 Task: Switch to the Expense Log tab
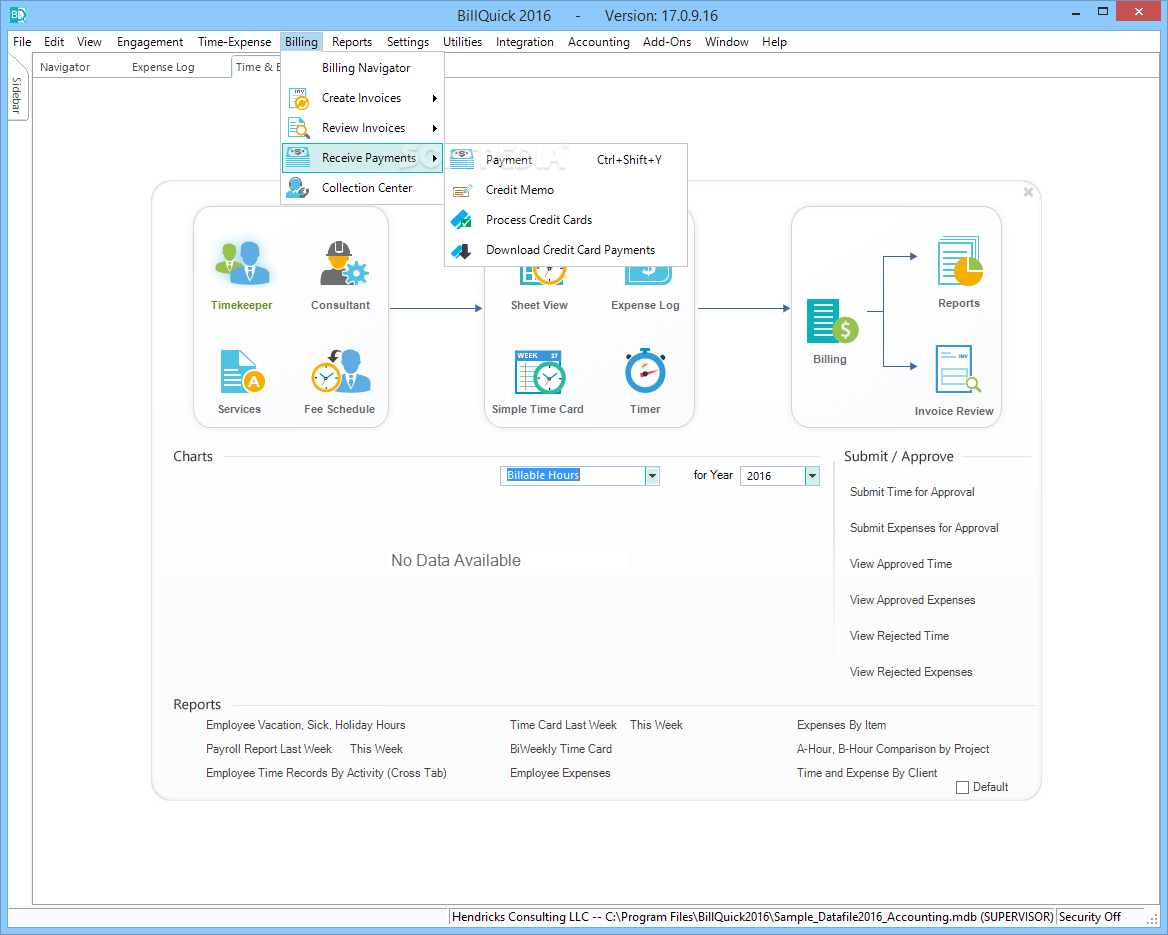[163, 67]
